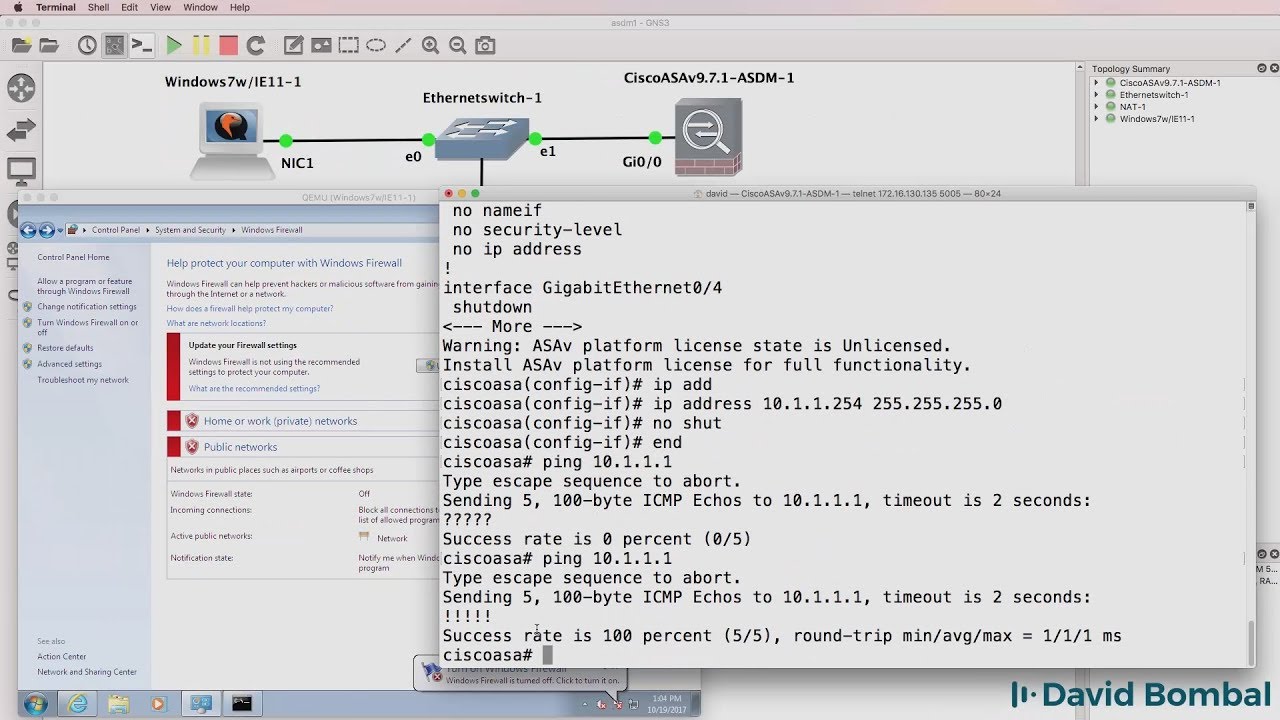The image size is (1280, 720).
Task: Select NAT-1 row in Topology Summary
Action: [x=1132, y=107]
